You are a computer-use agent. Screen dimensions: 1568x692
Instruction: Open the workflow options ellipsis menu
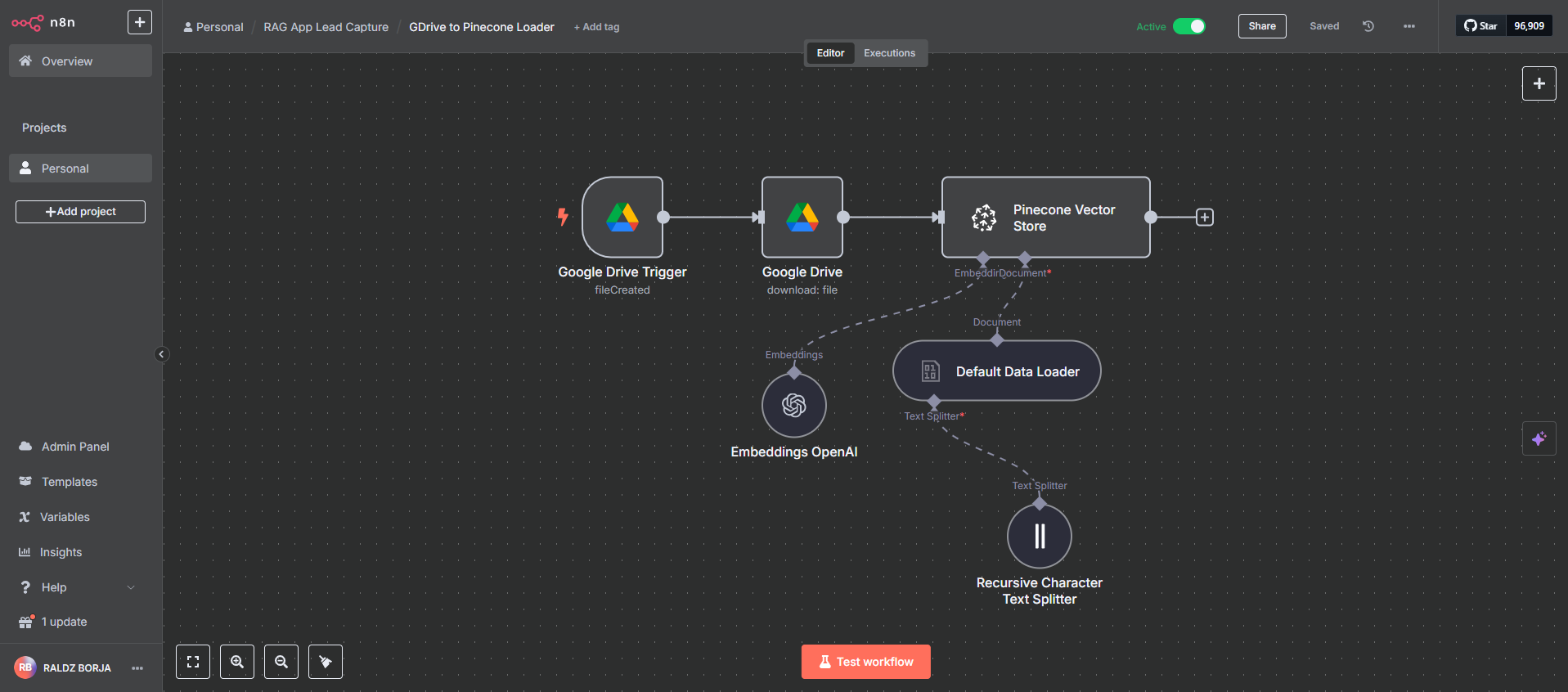point(1409,26)
